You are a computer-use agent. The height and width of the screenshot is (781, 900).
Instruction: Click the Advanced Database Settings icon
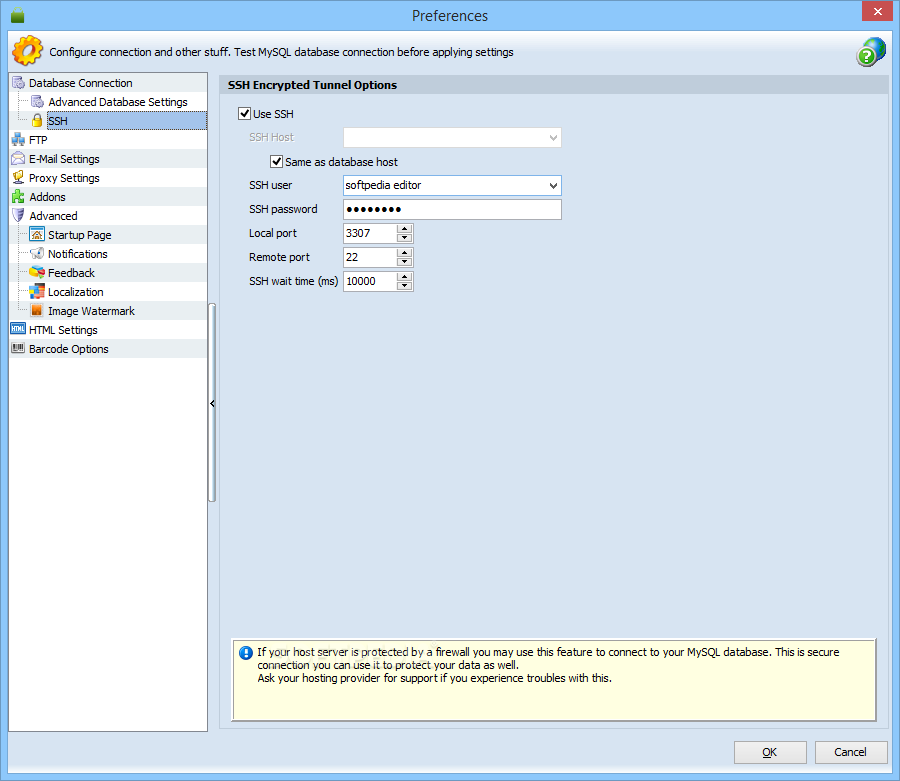pyautogui.click(x=37, y=102)
